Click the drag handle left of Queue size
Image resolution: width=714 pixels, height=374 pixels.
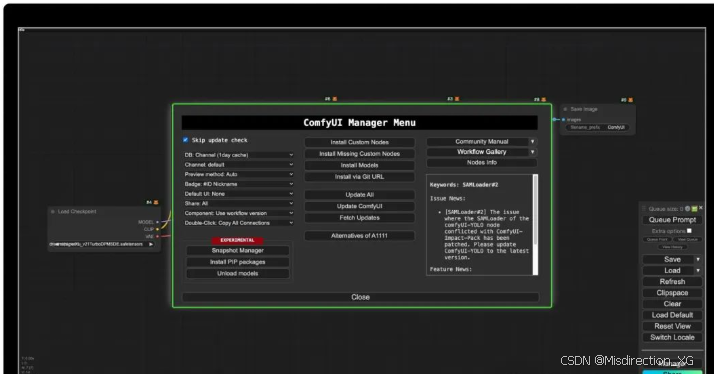[x=644, y=209]
